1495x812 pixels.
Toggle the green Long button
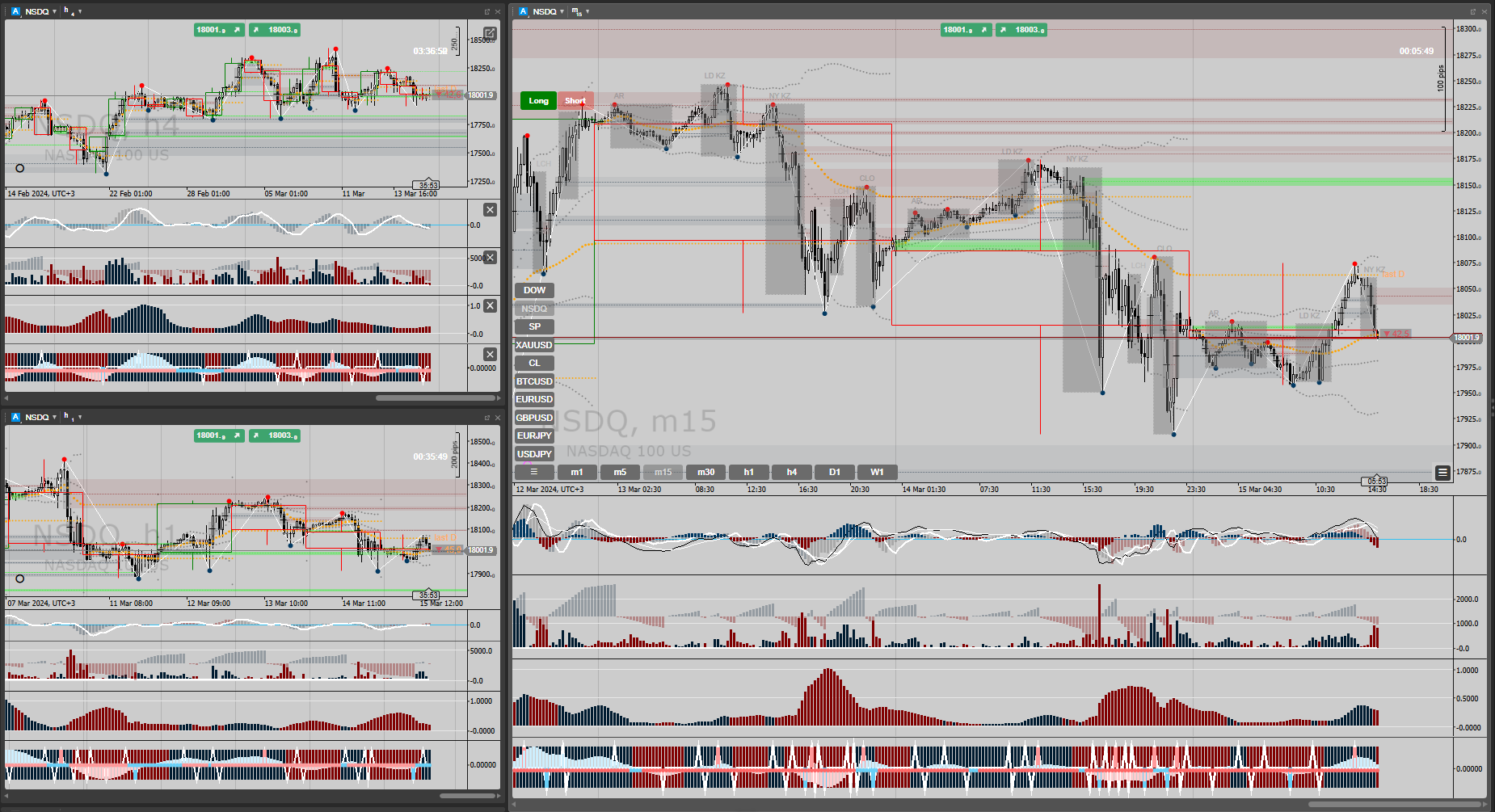[x=538, y=101]
